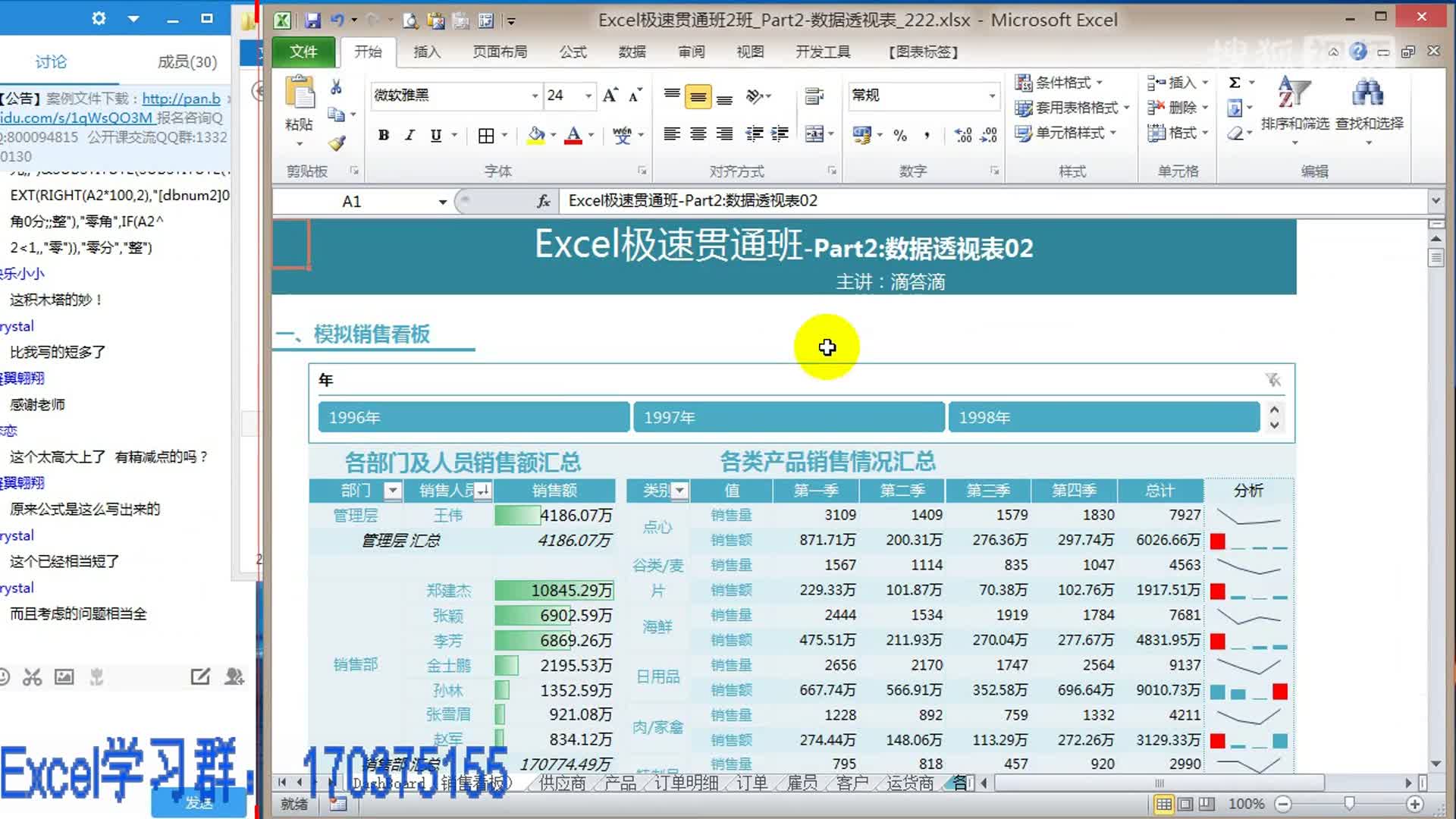Increase font size with large A icon
This screenshot has width=1456, height=819.
pos(610,95)
